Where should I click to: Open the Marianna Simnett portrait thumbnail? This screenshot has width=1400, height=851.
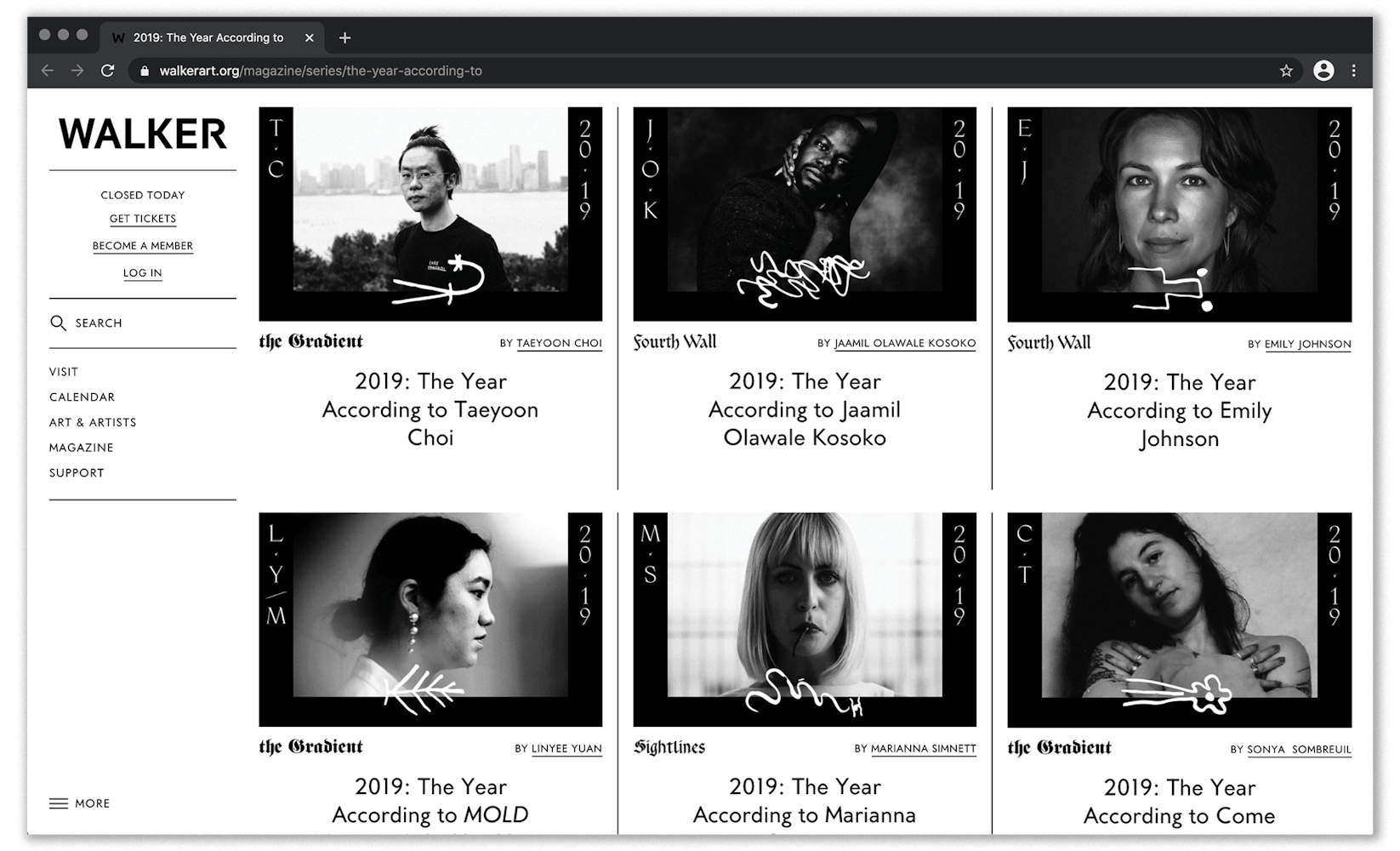(x=805, y=619)
